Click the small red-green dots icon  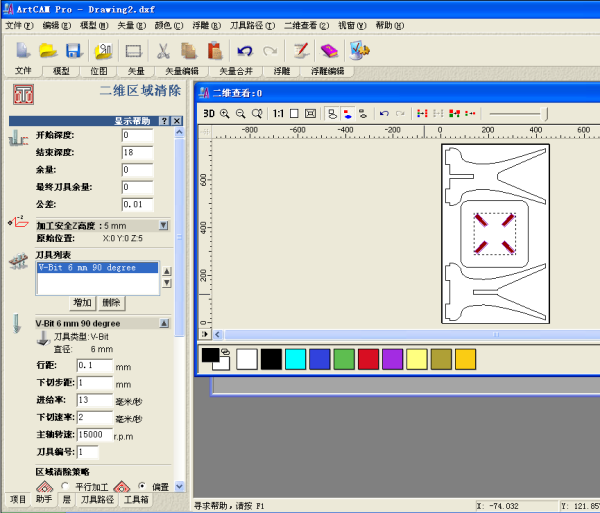click(470, 114)
